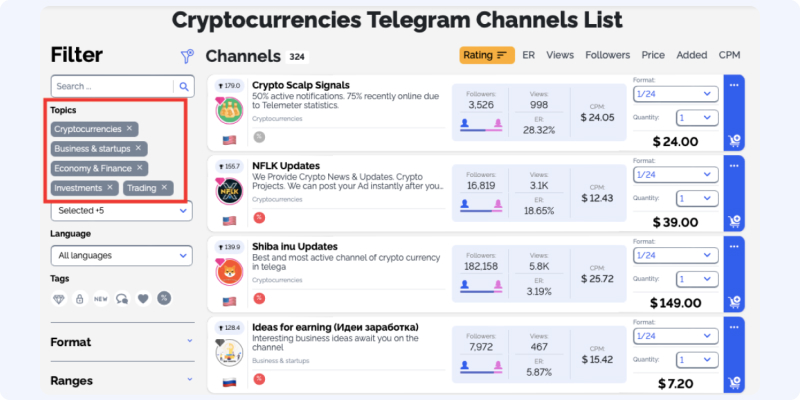Sort channels by CPM tab

(729, 55)
